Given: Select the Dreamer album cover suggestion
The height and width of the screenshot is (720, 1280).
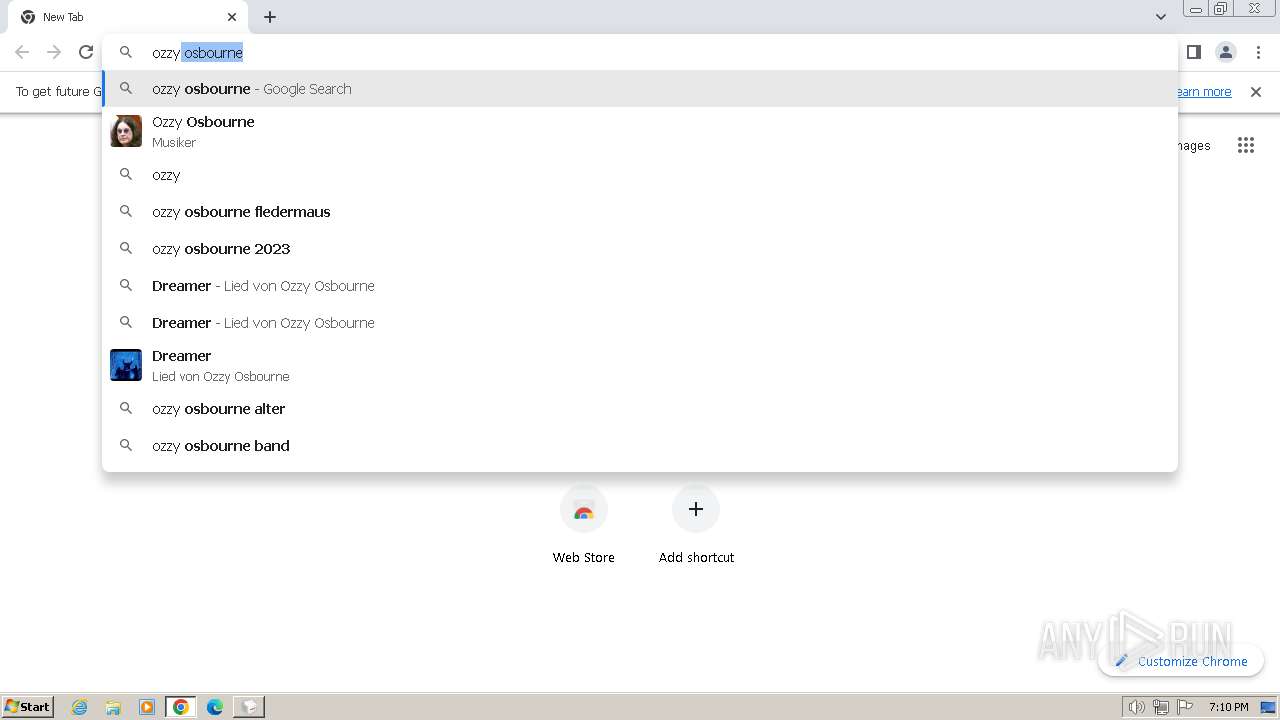Looking at the screenshot, I should click(640, 365).
